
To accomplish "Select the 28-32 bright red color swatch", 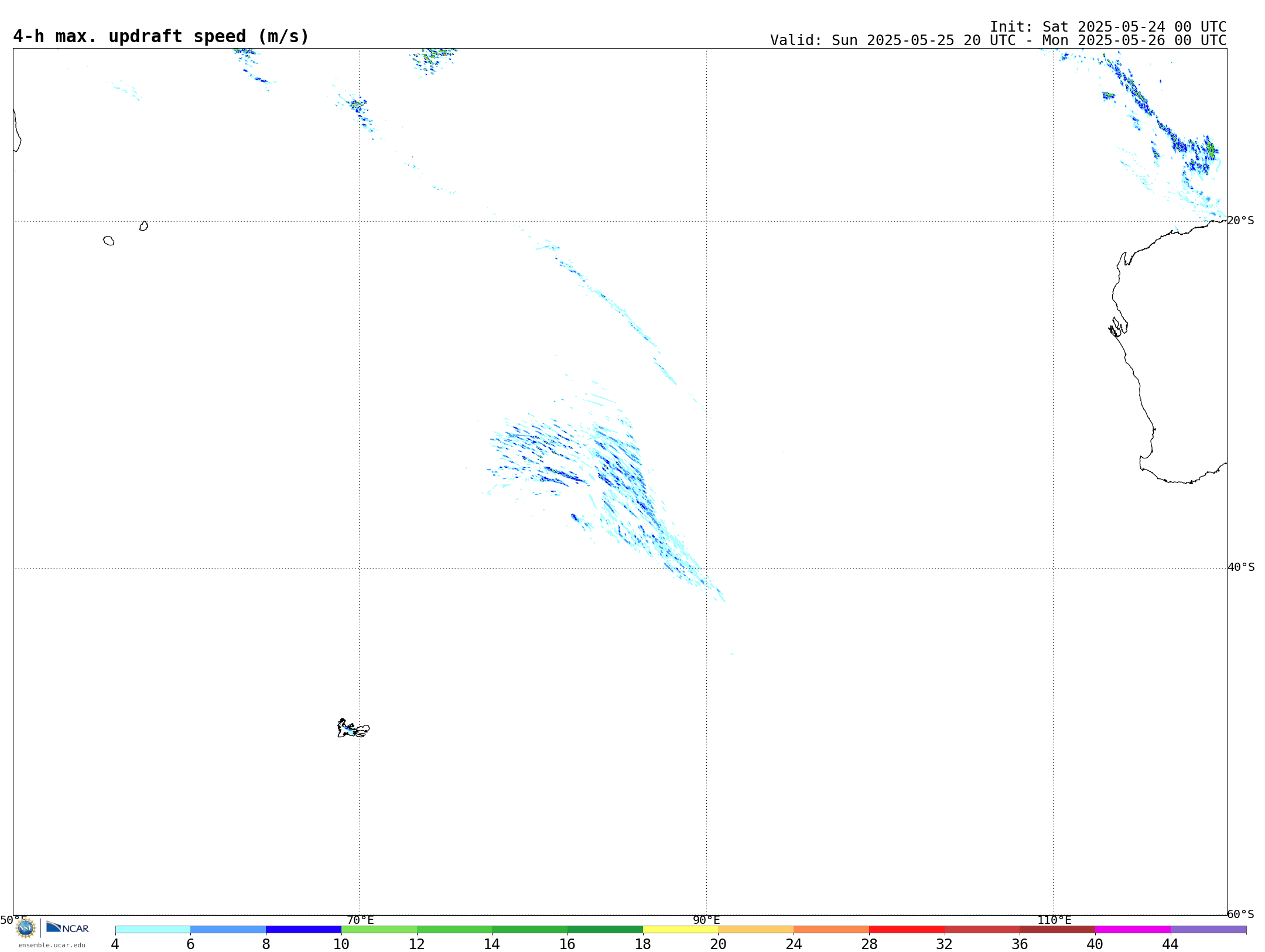I will point(907,930).
